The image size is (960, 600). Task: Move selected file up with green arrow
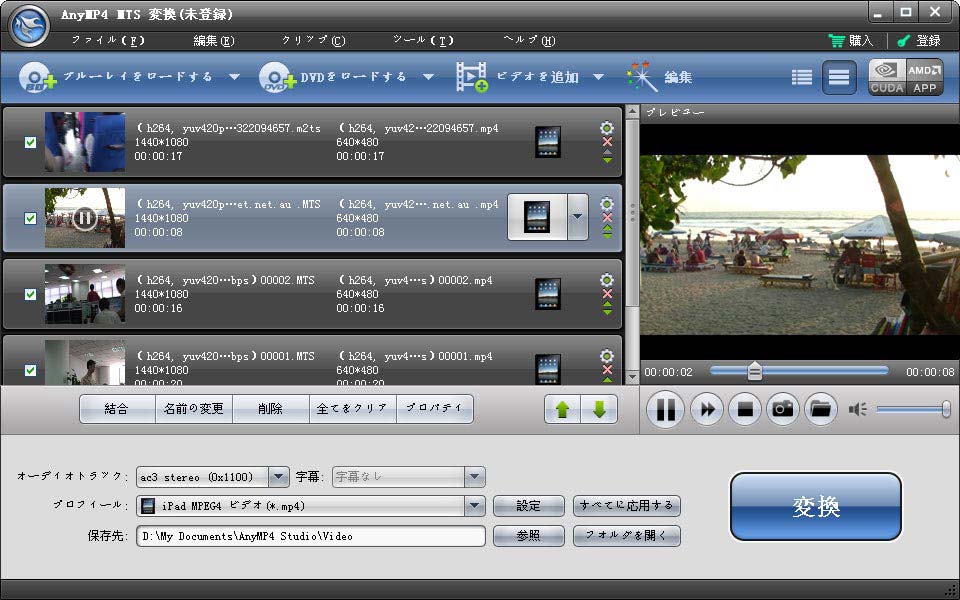pos(562,409)
